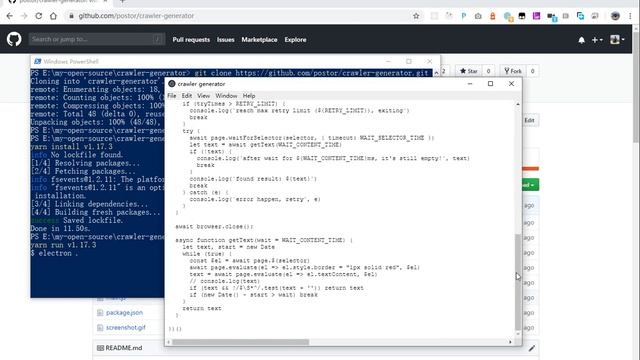Click scroll-up arrow of crawler generator code pane
The width and height of the screenshot is (640, 360).
pyautogui.click(x=518, y=104)
